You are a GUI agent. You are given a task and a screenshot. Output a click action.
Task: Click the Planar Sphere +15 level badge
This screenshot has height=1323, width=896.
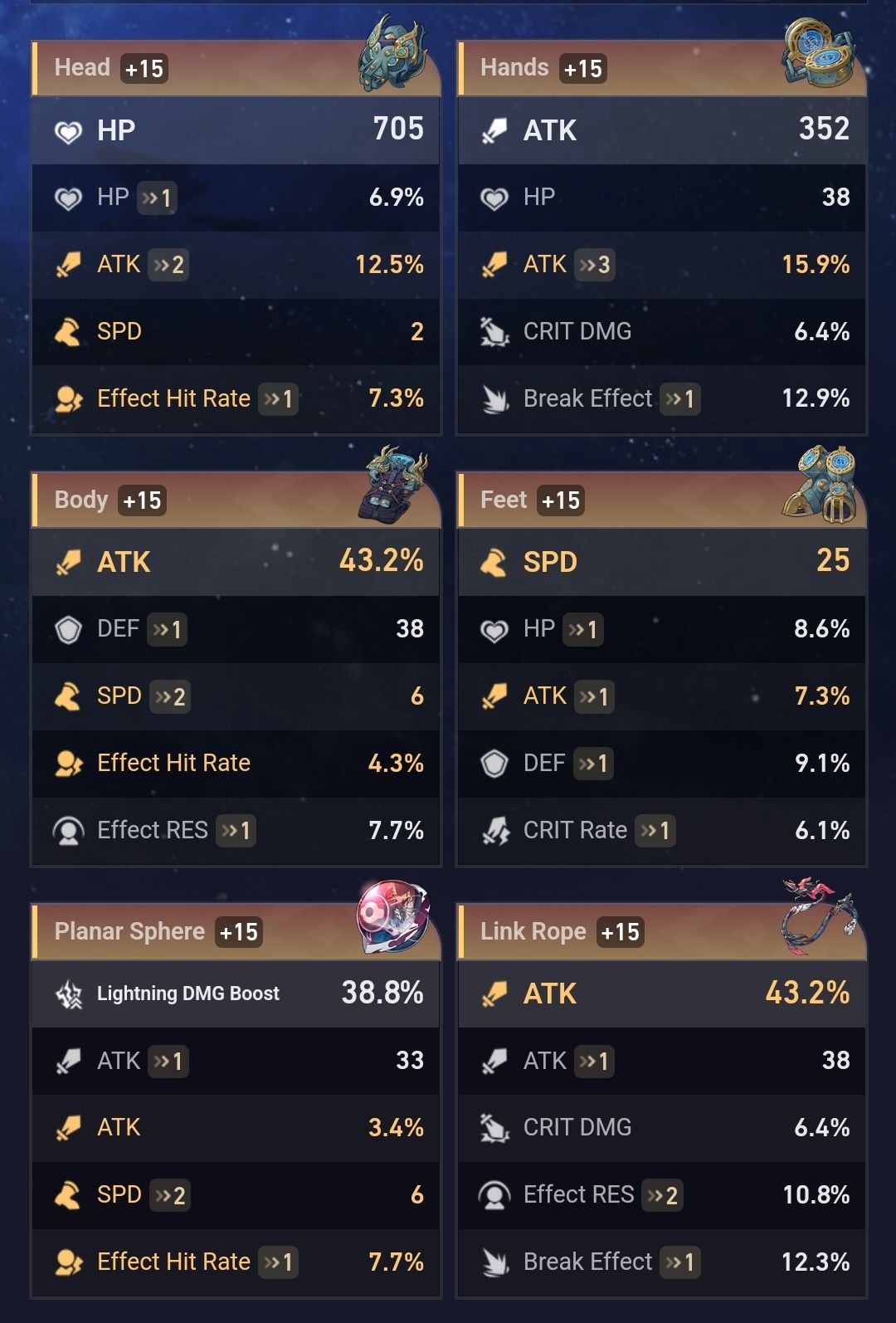coord(239,932)
